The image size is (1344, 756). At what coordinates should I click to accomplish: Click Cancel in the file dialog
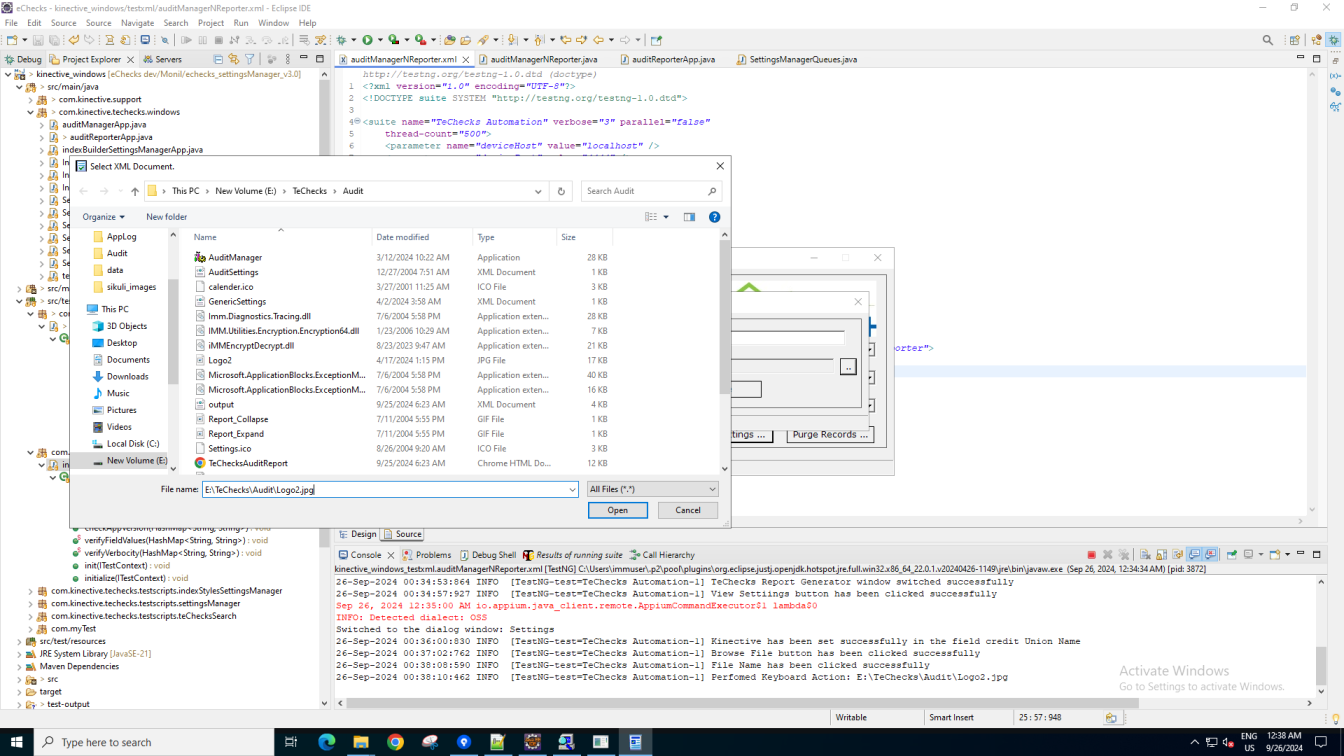point(687,510)
